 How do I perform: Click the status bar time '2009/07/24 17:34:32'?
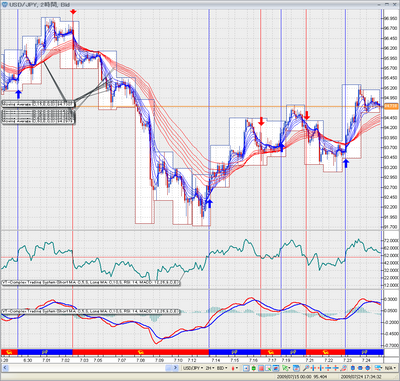click(x=360, y=377)
